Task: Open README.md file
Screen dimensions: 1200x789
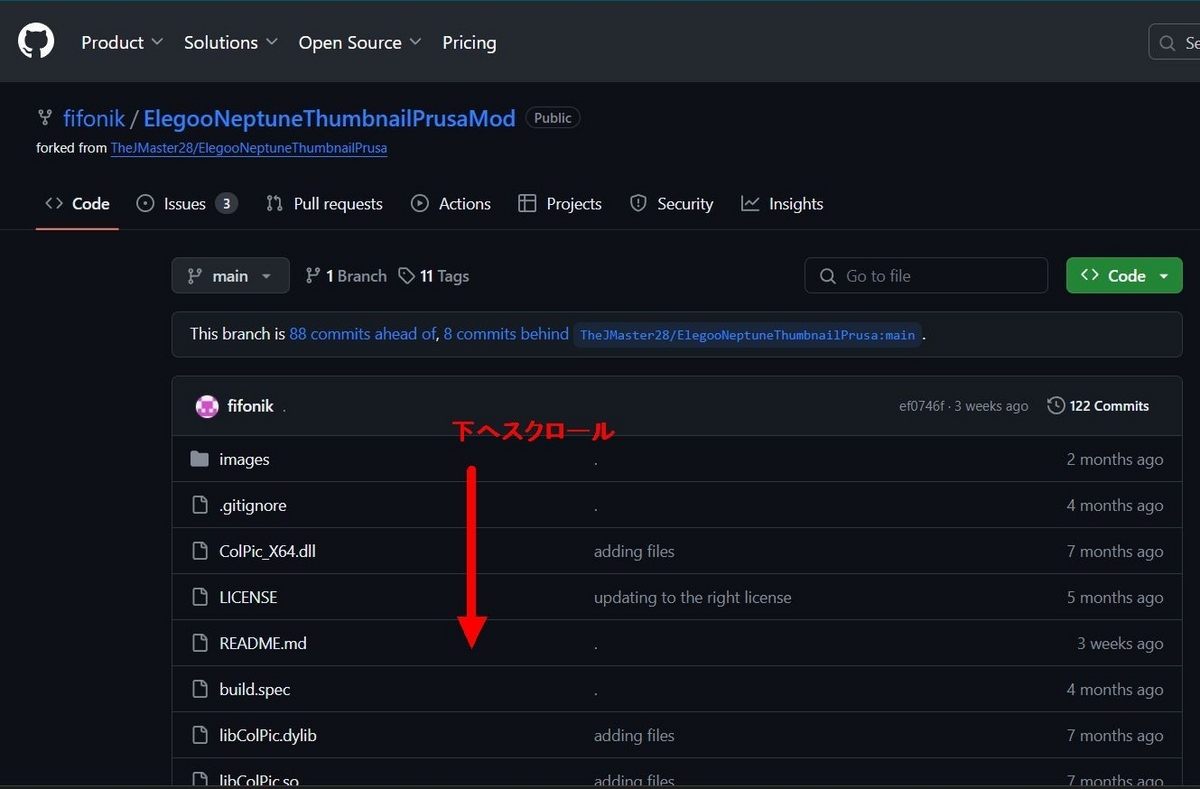Action: click(263, 644)
